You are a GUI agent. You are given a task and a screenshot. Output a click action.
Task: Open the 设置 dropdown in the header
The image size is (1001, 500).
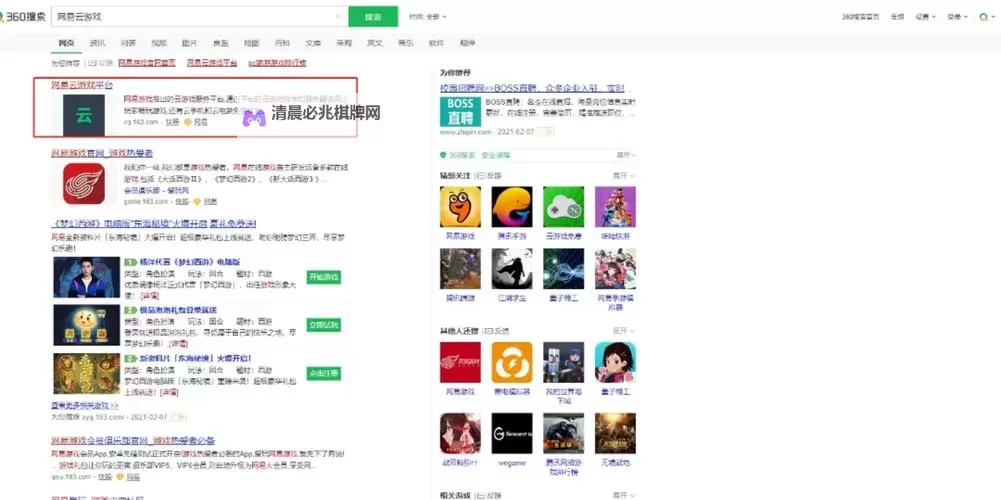925,17
